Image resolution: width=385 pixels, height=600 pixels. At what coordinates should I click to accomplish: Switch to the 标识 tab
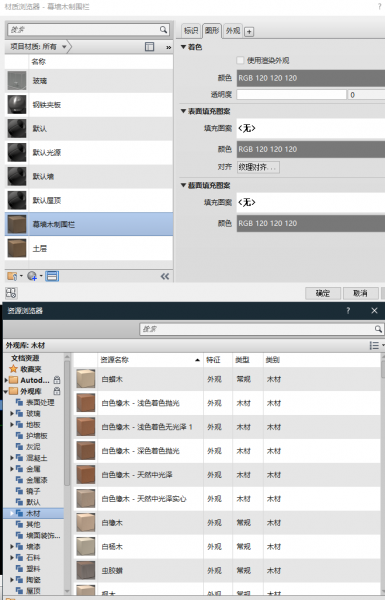point(191,31)
